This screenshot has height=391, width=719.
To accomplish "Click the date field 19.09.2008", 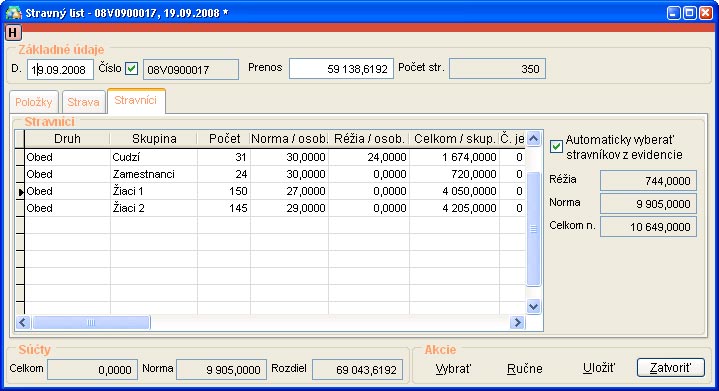I will 61,69.
